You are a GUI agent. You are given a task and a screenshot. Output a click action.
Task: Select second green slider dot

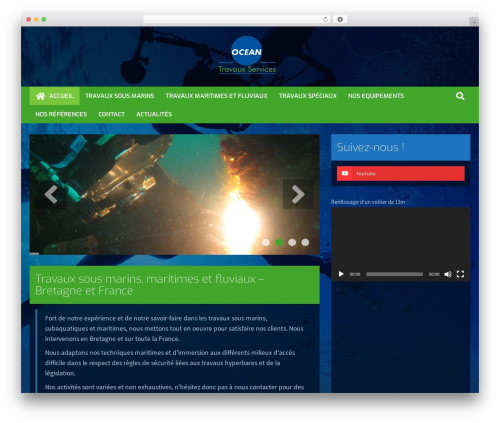click(279, 242)
